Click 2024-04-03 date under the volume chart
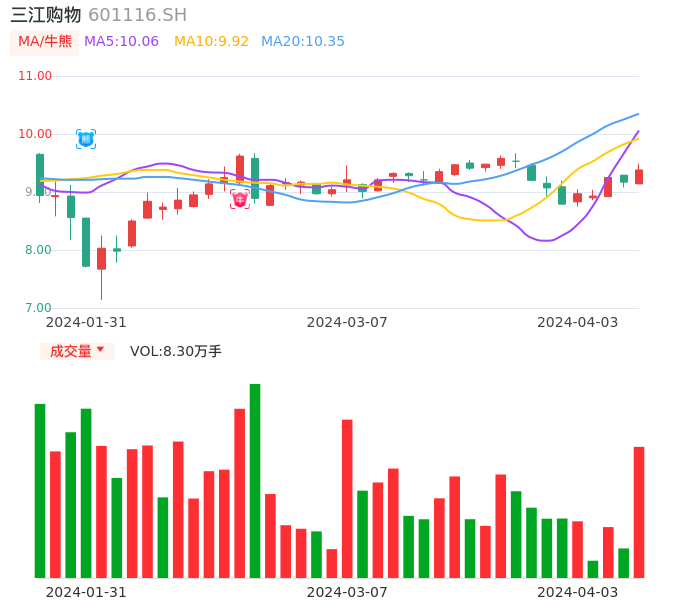This screenshot has height=606, width=686. click(578, 592)
